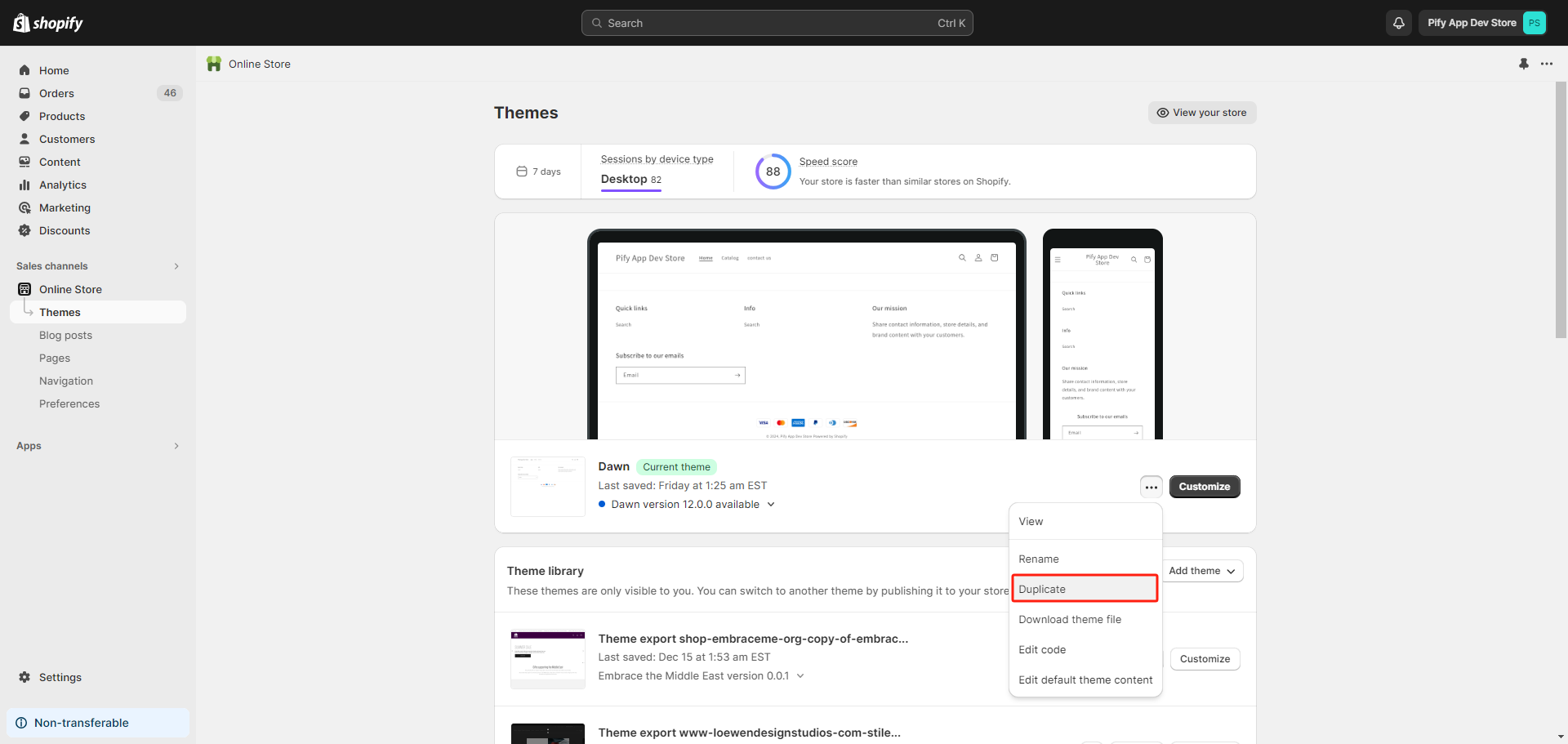Expand Dawn version 12.0.0 available dropdown
1568x744 pixels.
(771, 505)
